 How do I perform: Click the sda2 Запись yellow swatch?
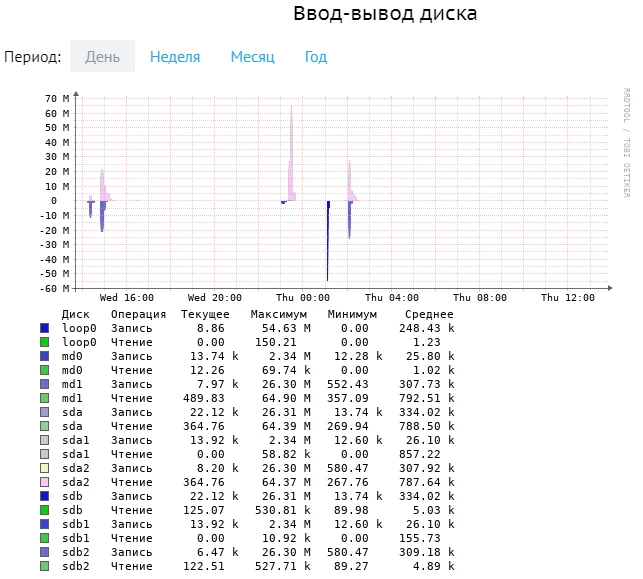[45, 468]
